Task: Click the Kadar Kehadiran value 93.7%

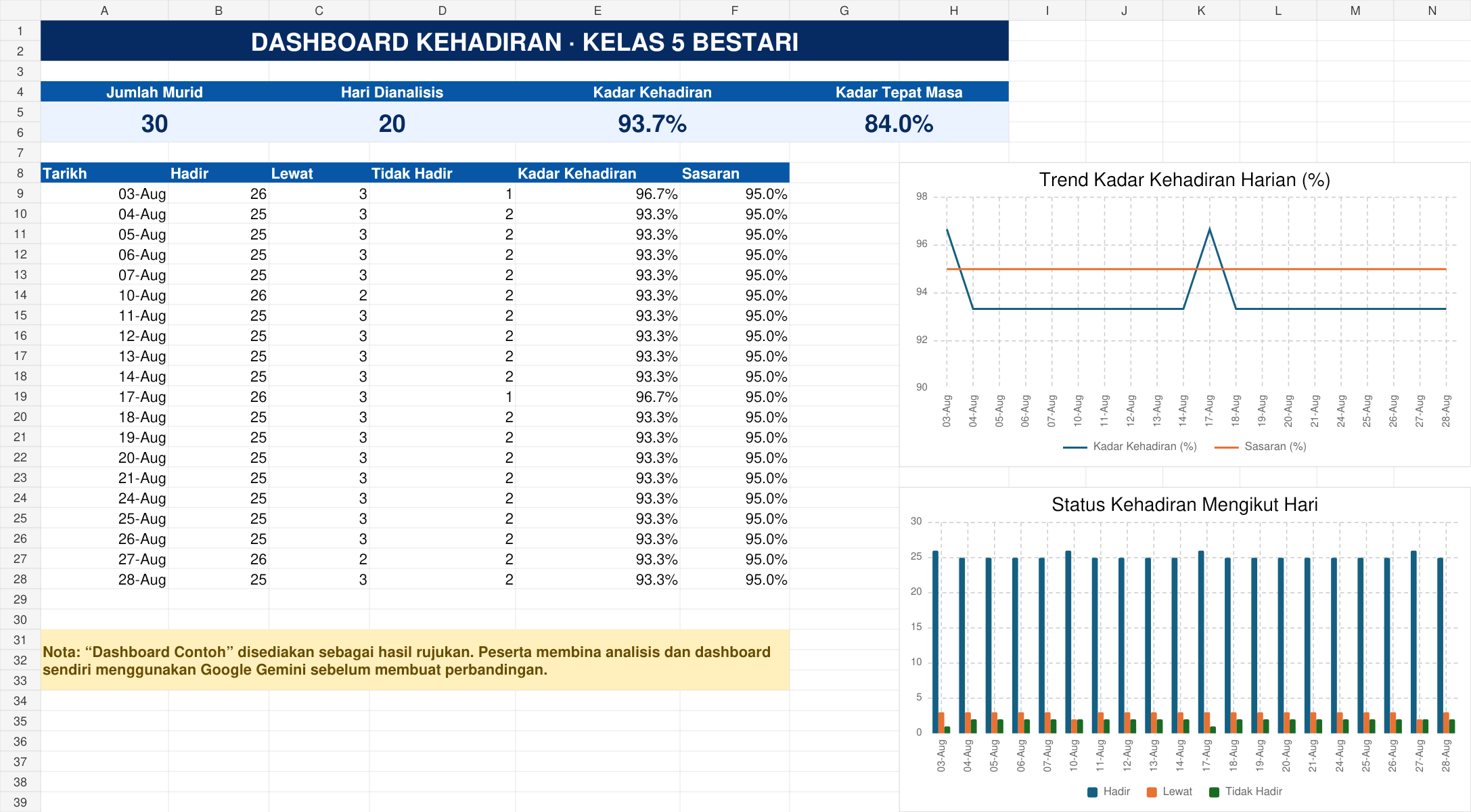Action: pos(652,123)
